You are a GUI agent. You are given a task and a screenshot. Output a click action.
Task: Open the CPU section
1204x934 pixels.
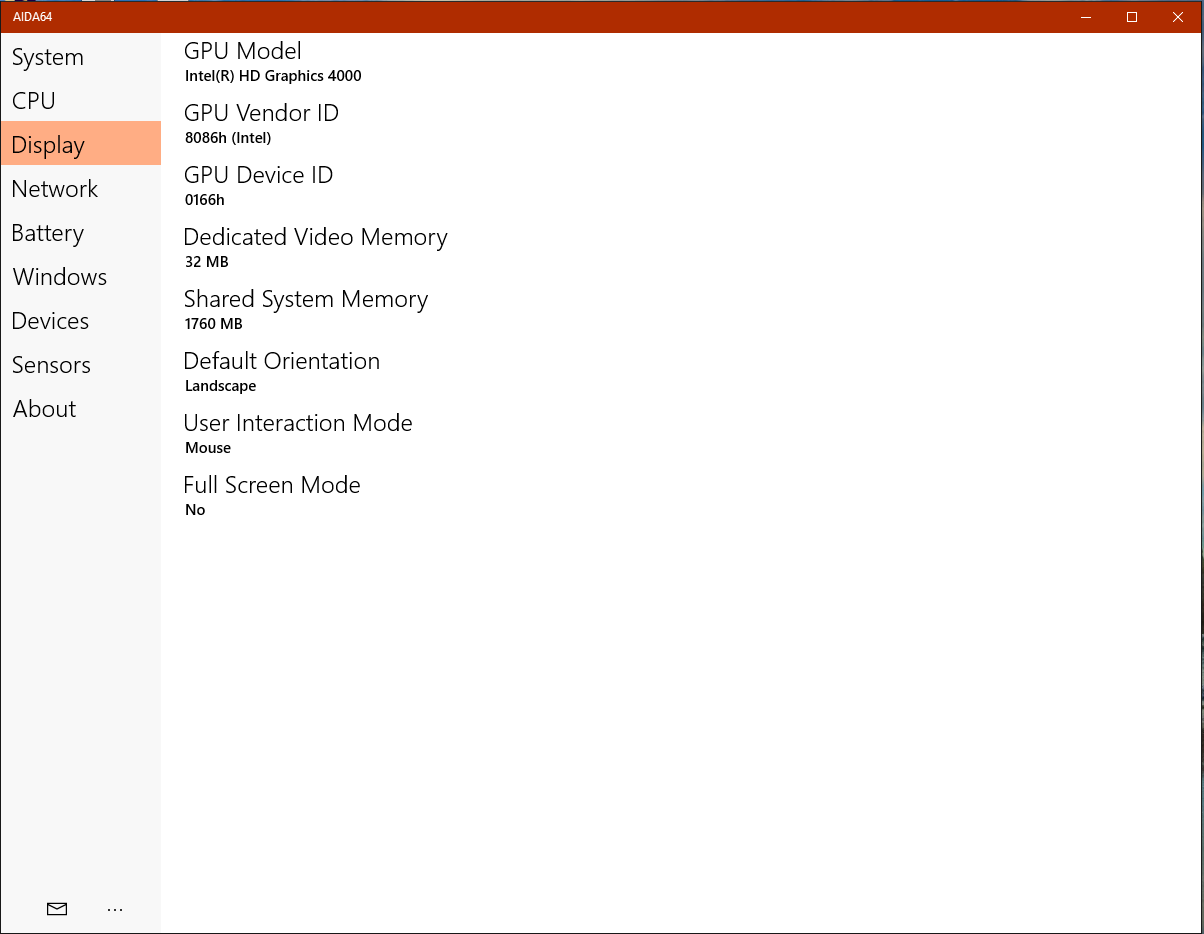tap(80, 101)
